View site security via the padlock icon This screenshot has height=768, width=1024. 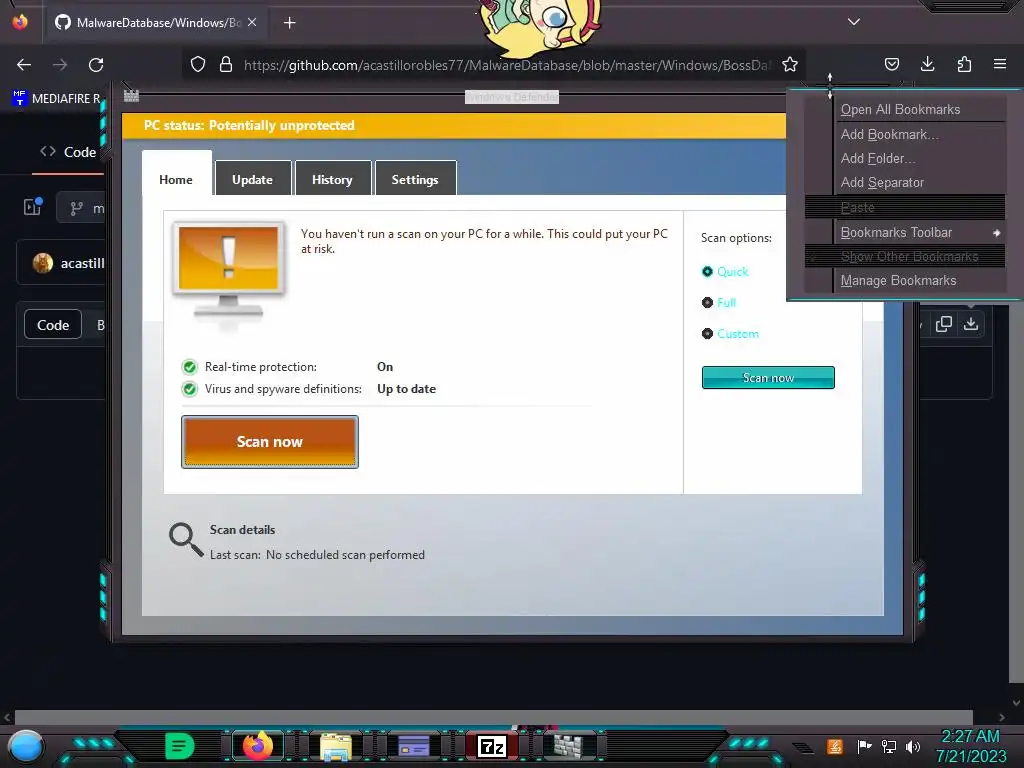(226, 65)
